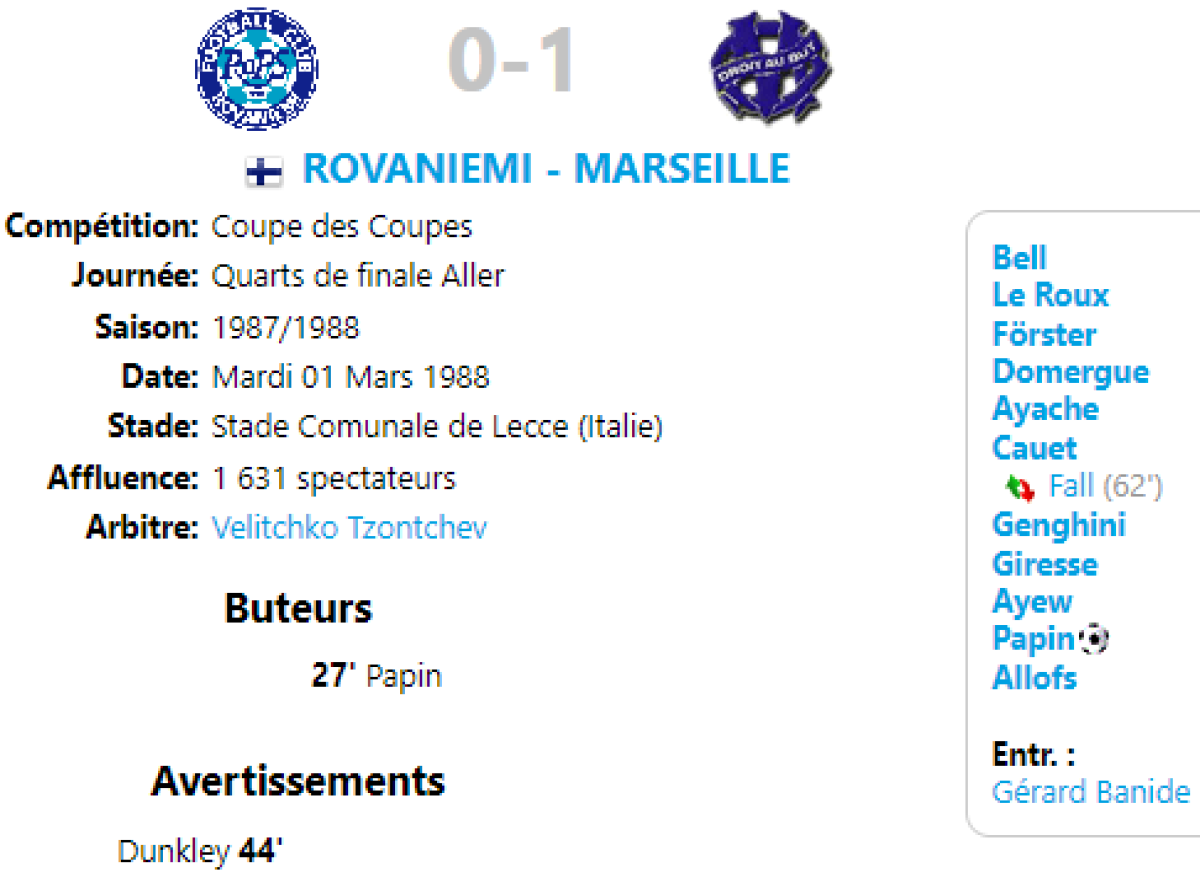The height and width of the screenshot is (877, 1200).
Task: Click the Marseille club crest logo
Action: click(x=769, y=68)
